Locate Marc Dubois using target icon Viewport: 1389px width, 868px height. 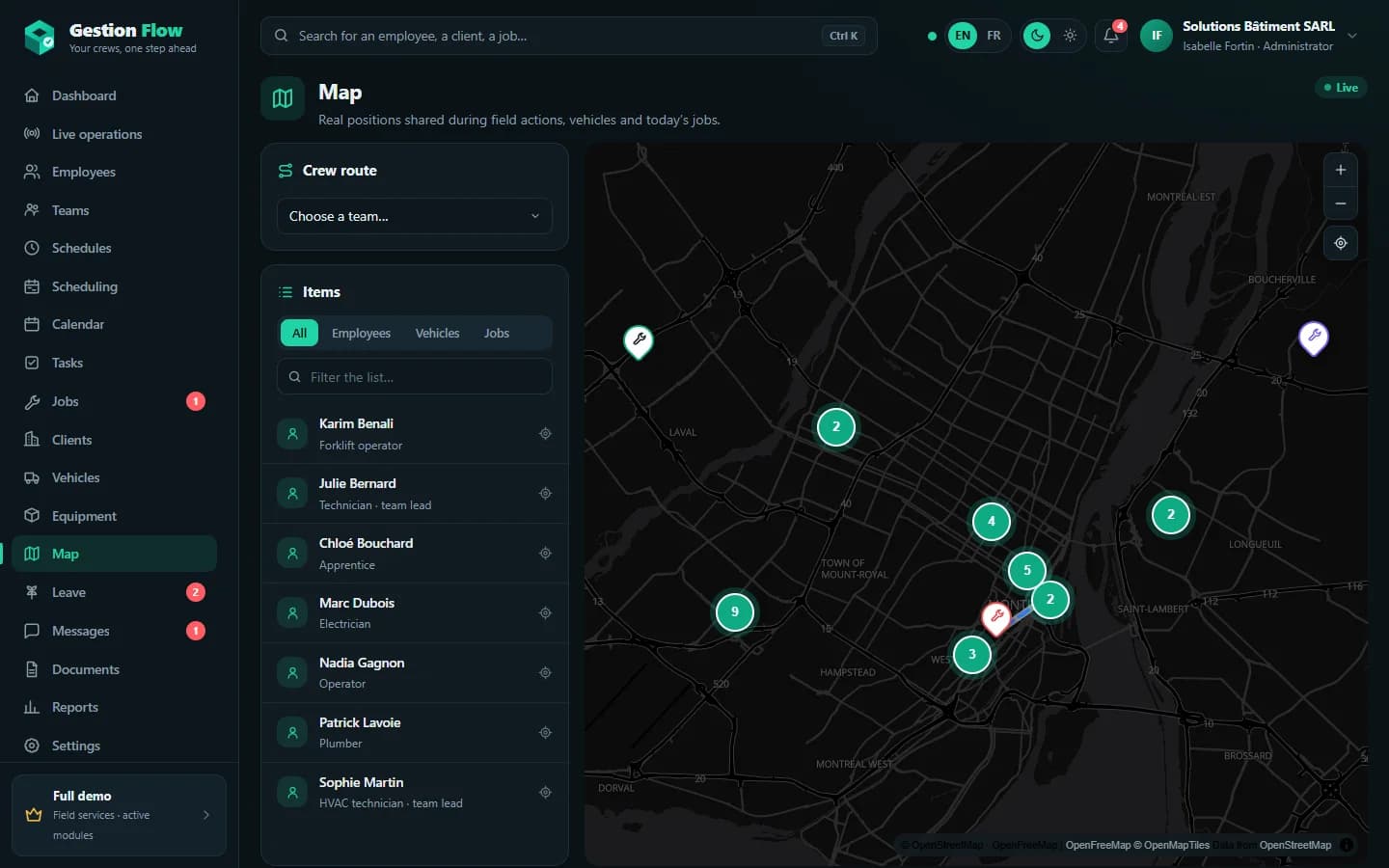545,613
